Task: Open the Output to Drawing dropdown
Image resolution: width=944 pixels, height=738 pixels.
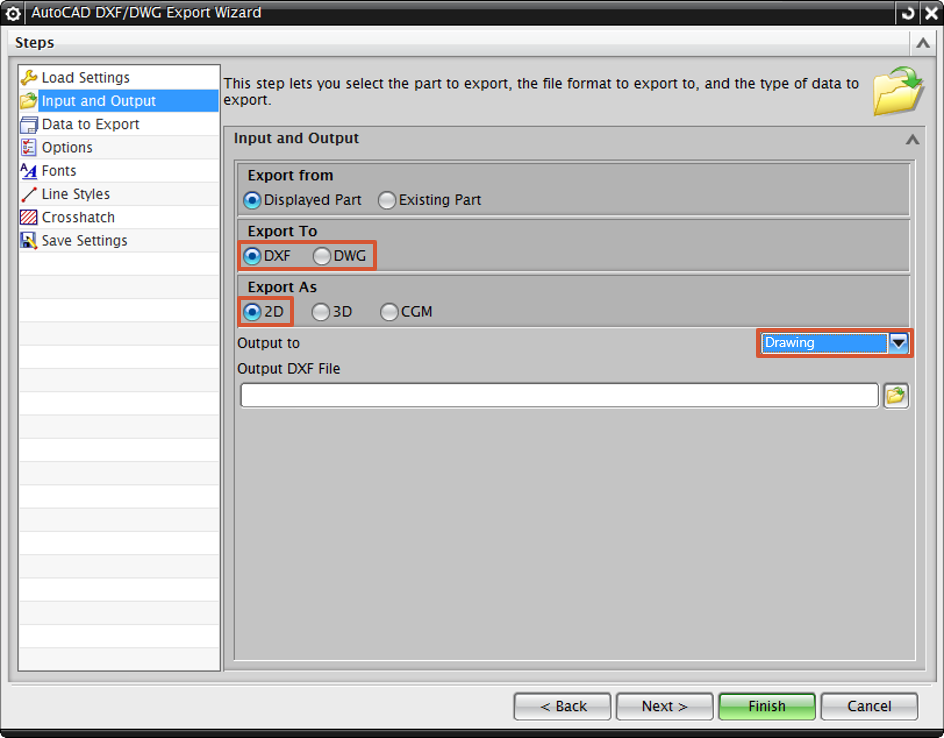Action: [899, 343]
